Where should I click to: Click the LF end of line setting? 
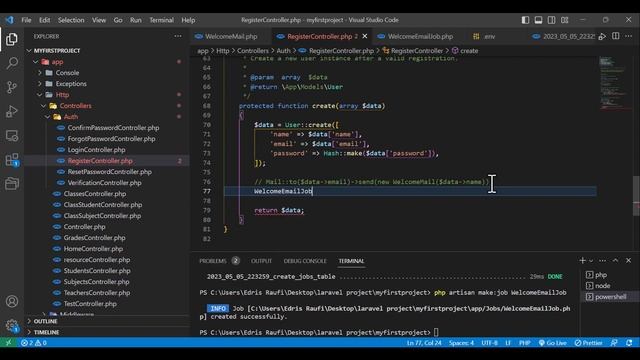[508, 342]
